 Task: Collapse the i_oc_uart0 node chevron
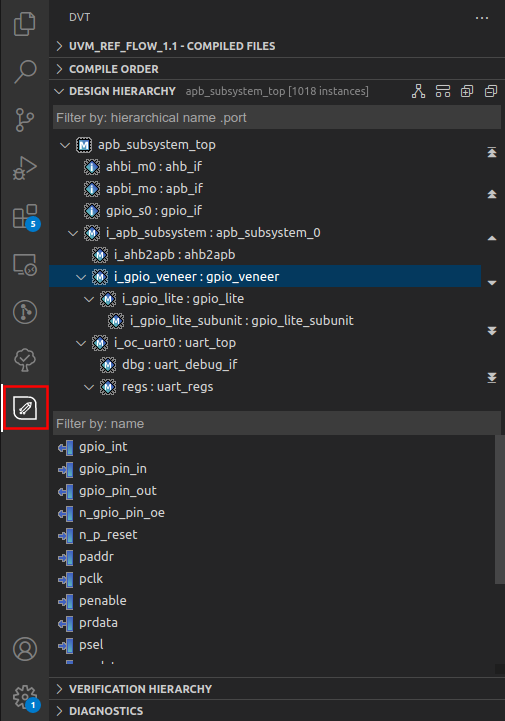(81, 343)
